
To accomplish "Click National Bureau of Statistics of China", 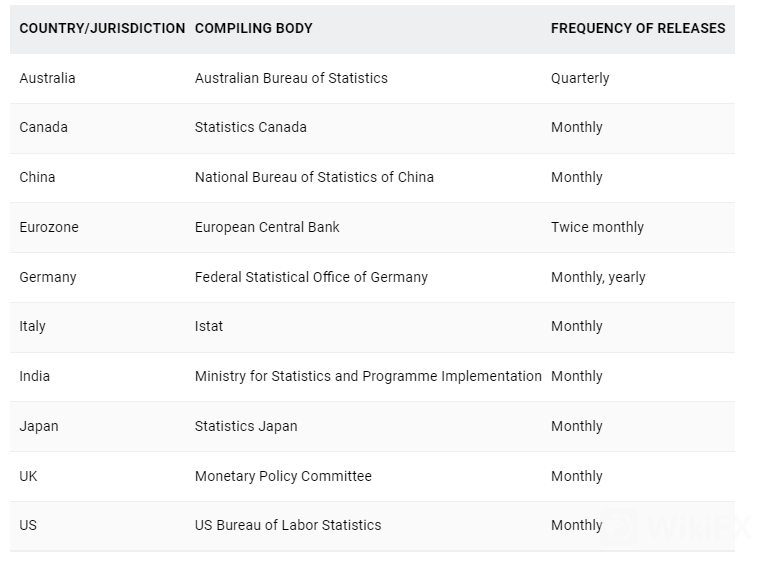I will [314, 177].
